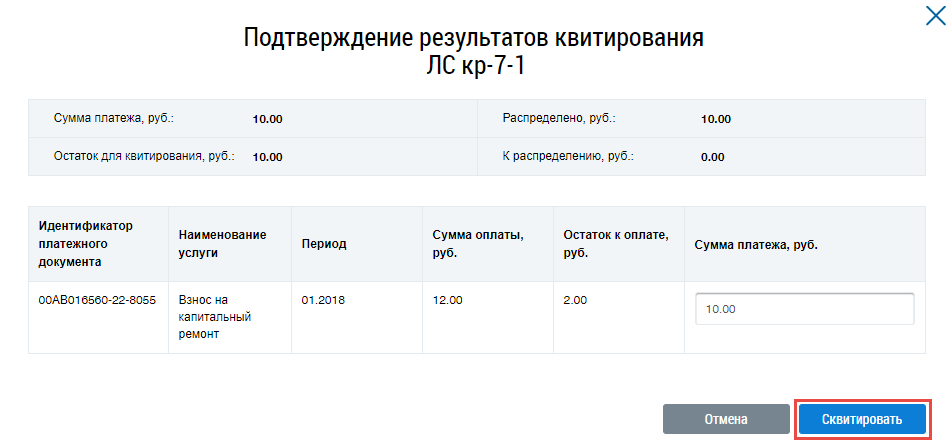Close the confirmation dialog with the X

coord(936,15)
